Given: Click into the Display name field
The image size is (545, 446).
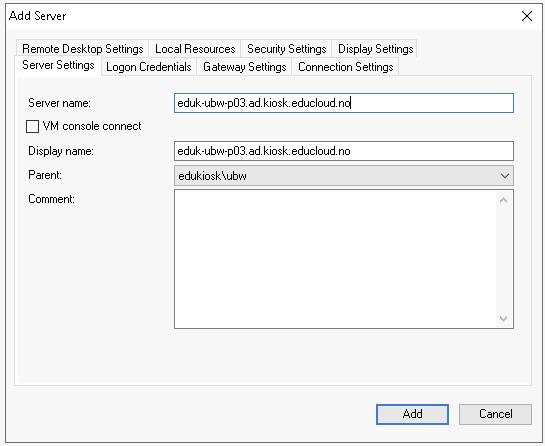Looking at the screenshot, I should [344, 151].
